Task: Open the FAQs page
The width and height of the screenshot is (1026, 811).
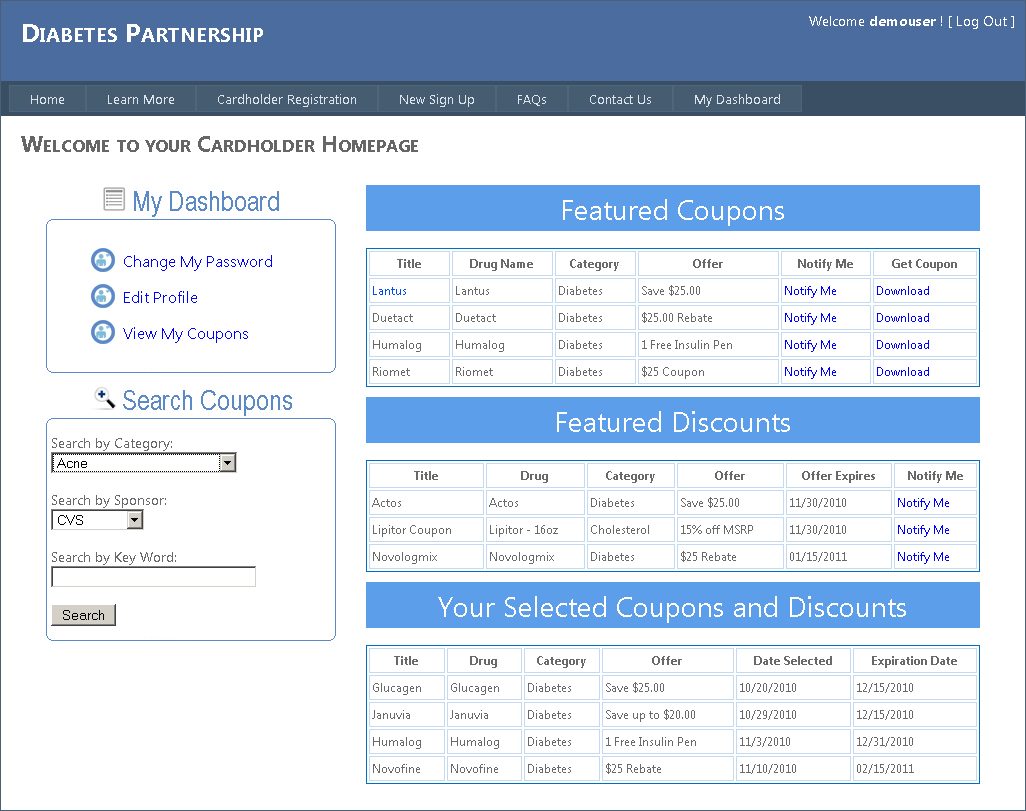Action: coord(531,99)
